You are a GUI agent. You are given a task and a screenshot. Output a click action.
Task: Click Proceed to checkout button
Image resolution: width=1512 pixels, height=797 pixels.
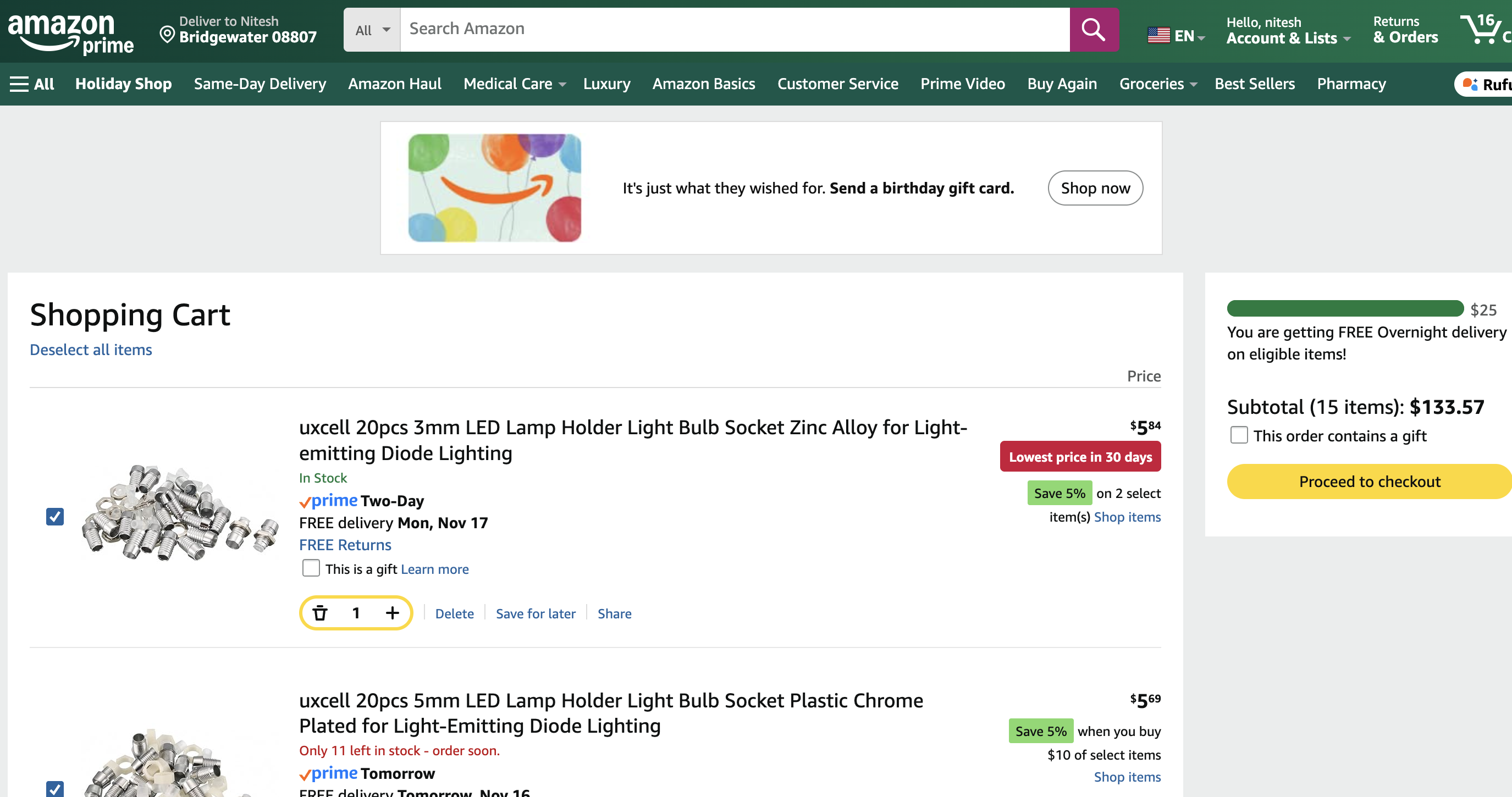click(x=1369, y=481)
